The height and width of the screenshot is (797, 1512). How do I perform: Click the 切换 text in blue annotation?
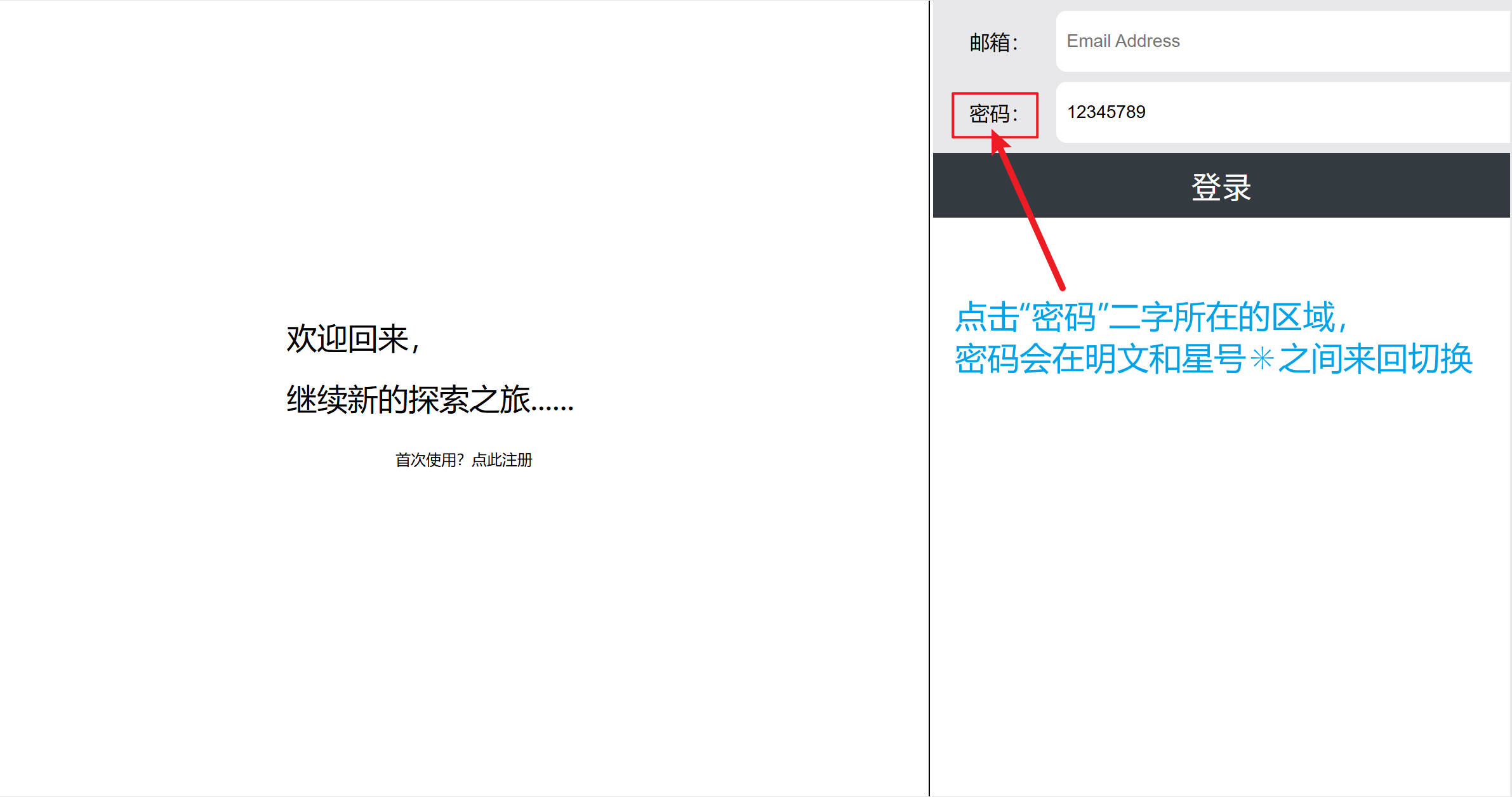(x=1440, y=359)
